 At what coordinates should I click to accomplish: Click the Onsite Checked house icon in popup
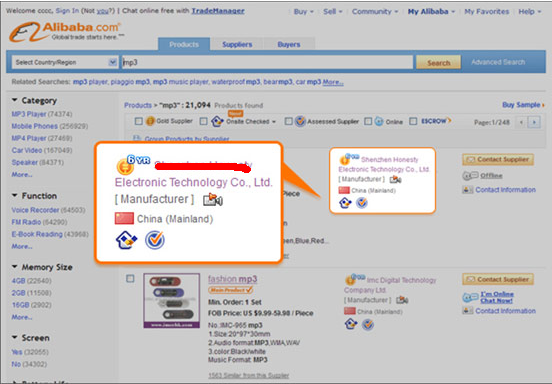(126, 240)
